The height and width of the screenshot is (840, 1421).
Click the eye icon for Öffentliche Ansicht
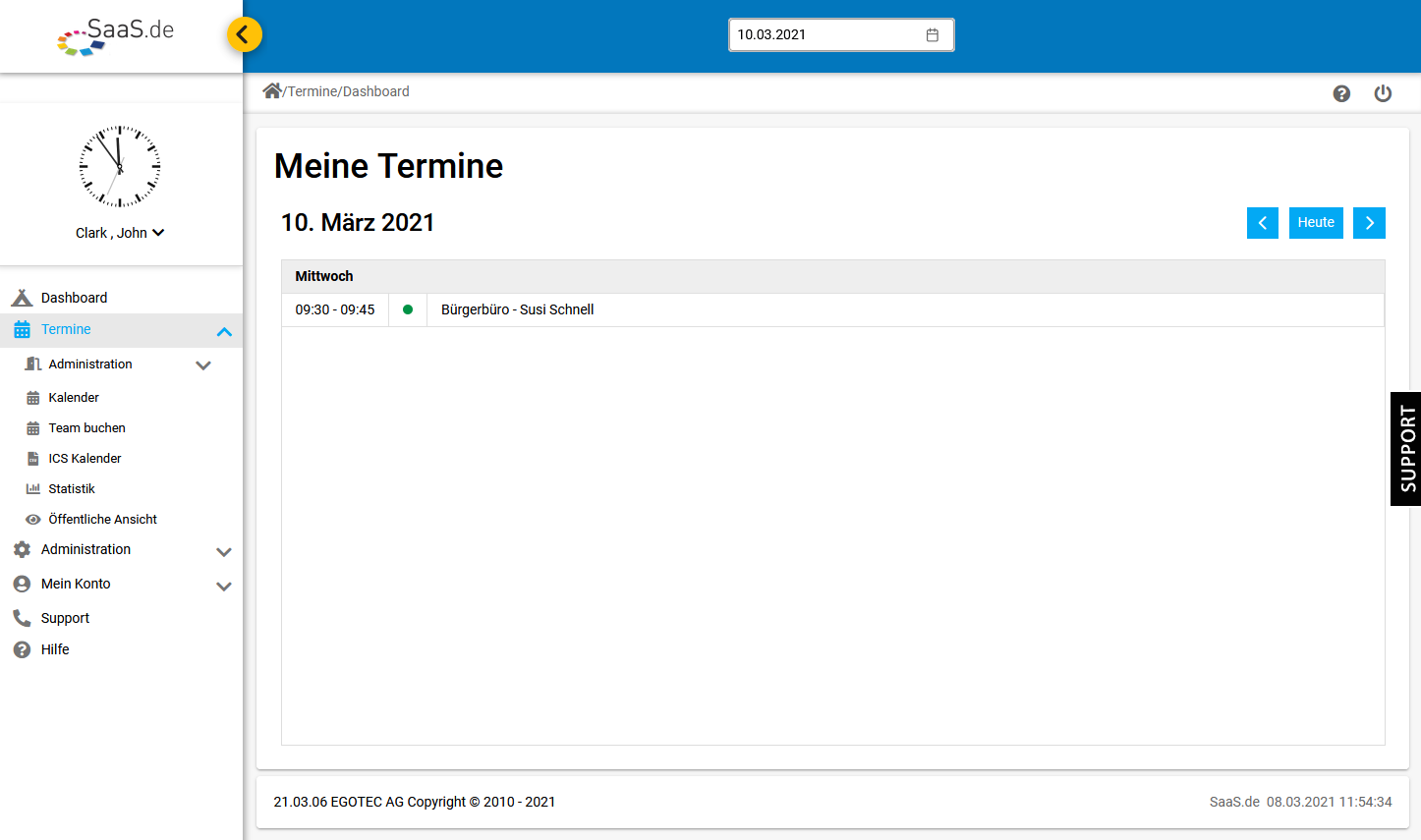[32, 519]
